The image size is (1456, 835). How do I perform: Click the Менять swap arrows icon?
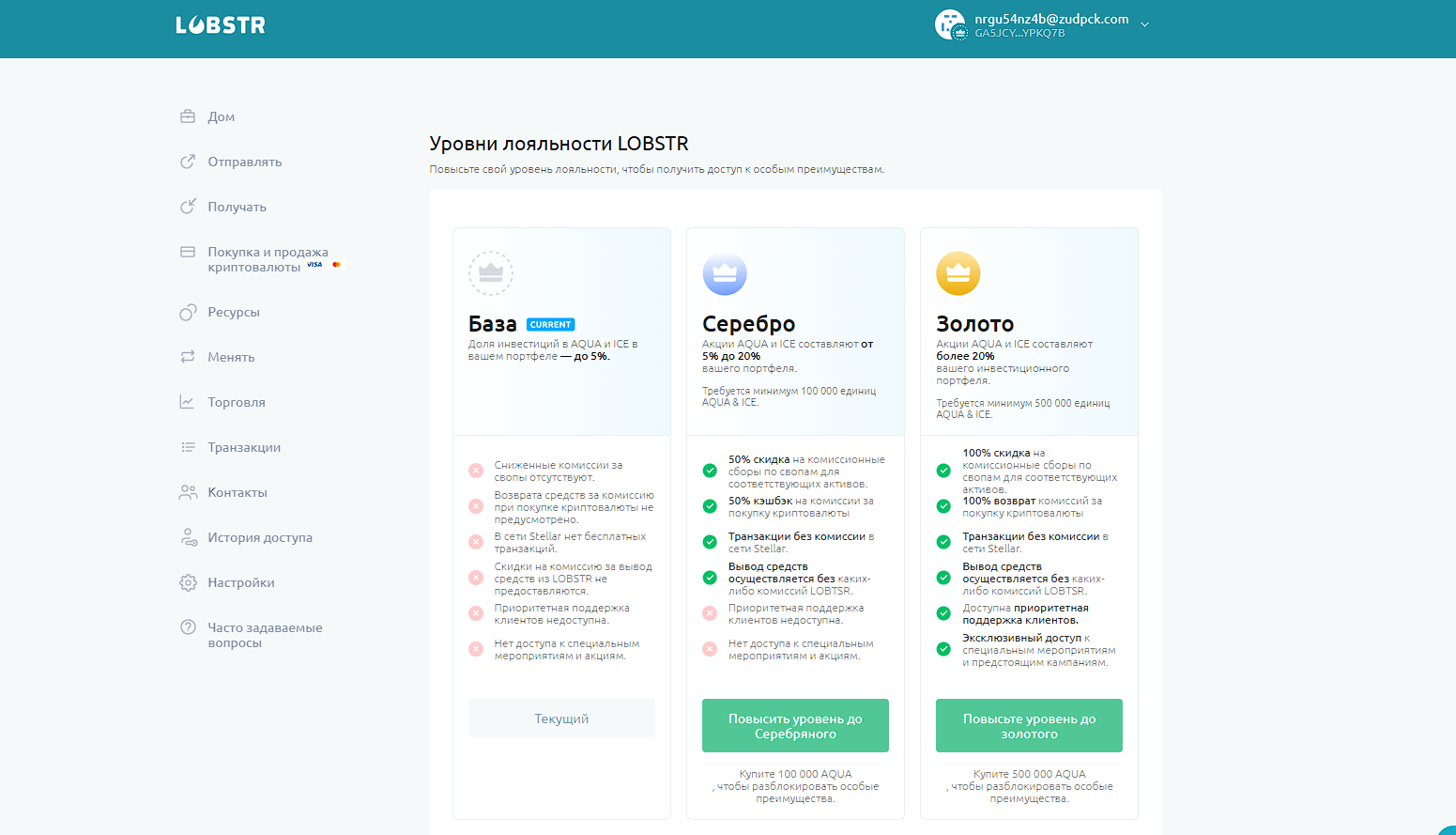[x=188, y=357]
